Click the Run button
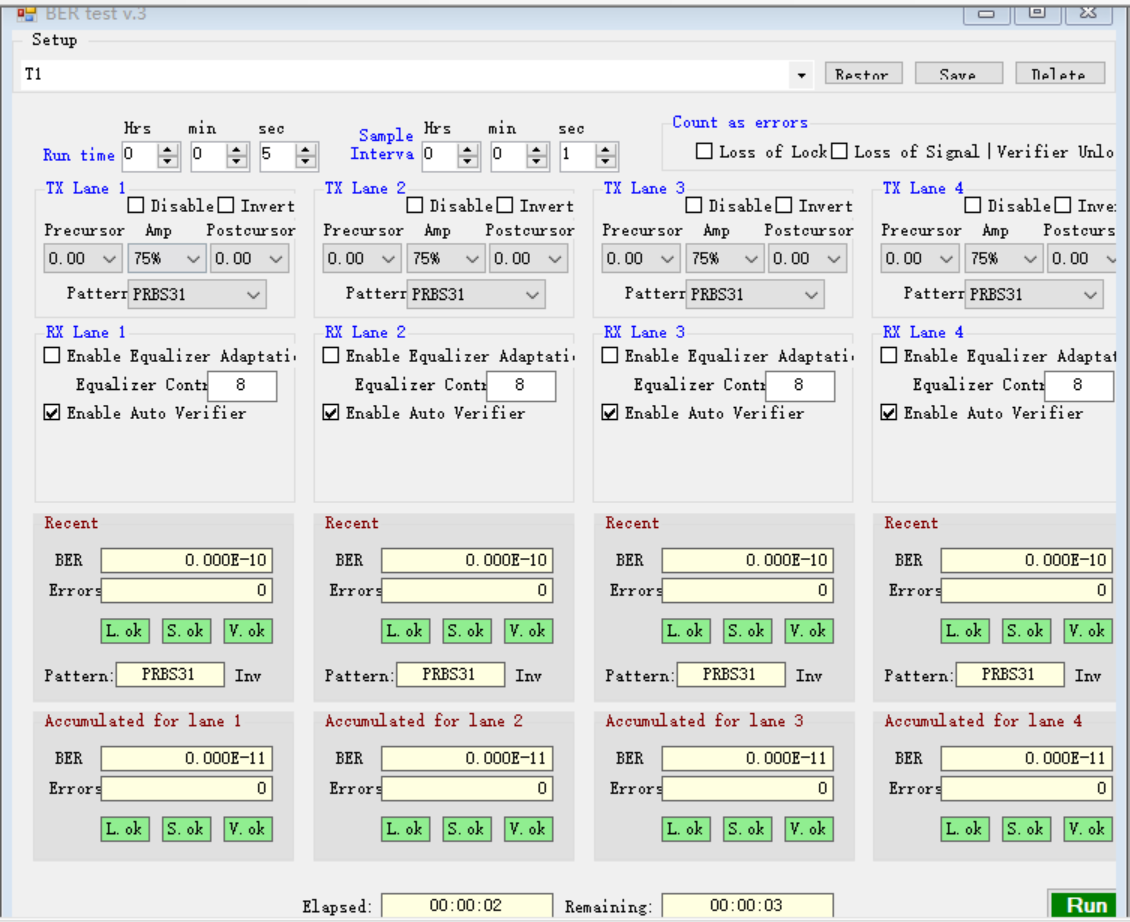This screenshot has width=1130, height=922. [1086, 905]
